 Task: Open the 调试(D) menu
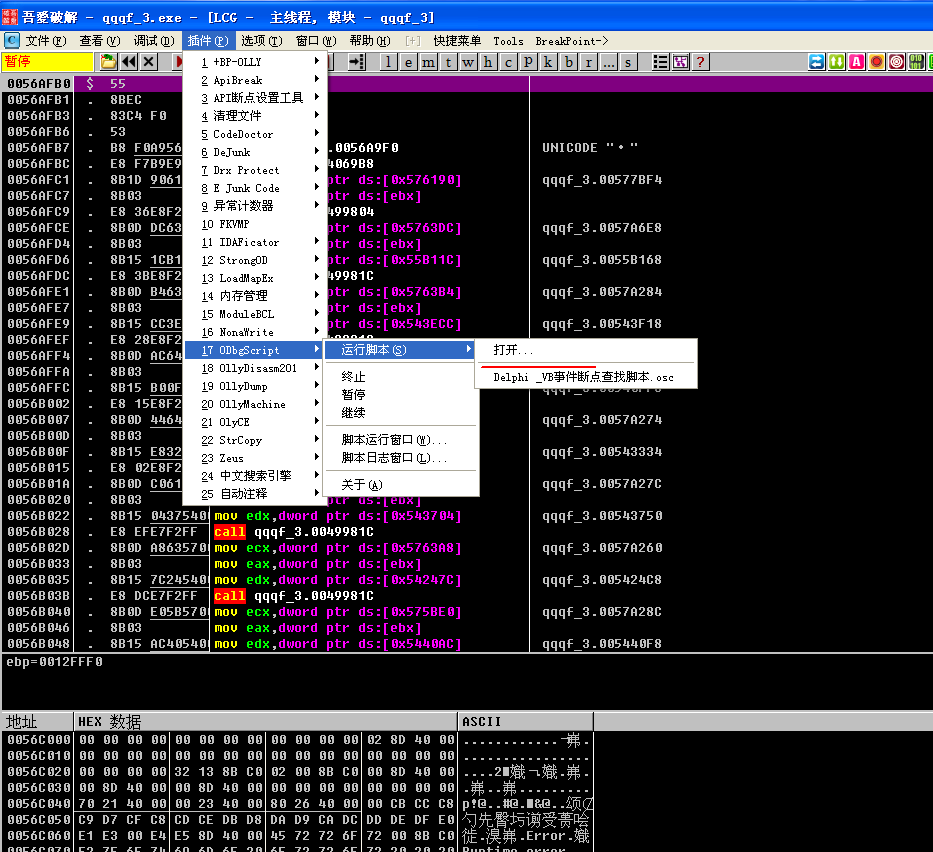pyautogui.click(x=154, y=40)
